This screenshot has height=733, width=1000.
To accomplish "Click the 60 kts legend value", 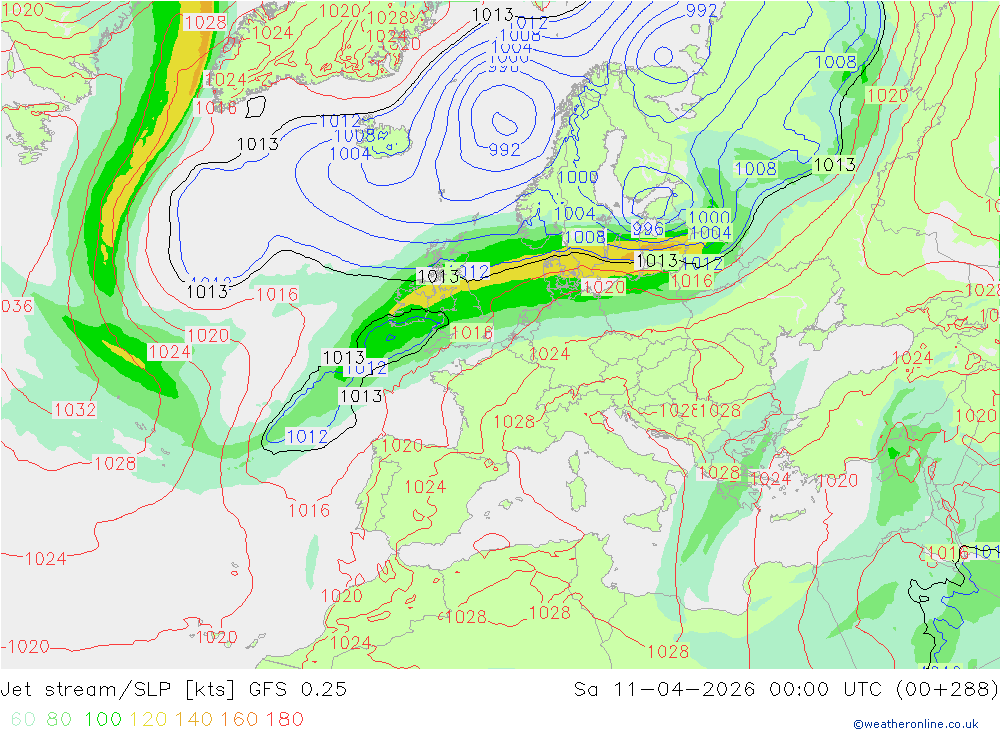I will (23, 720).
